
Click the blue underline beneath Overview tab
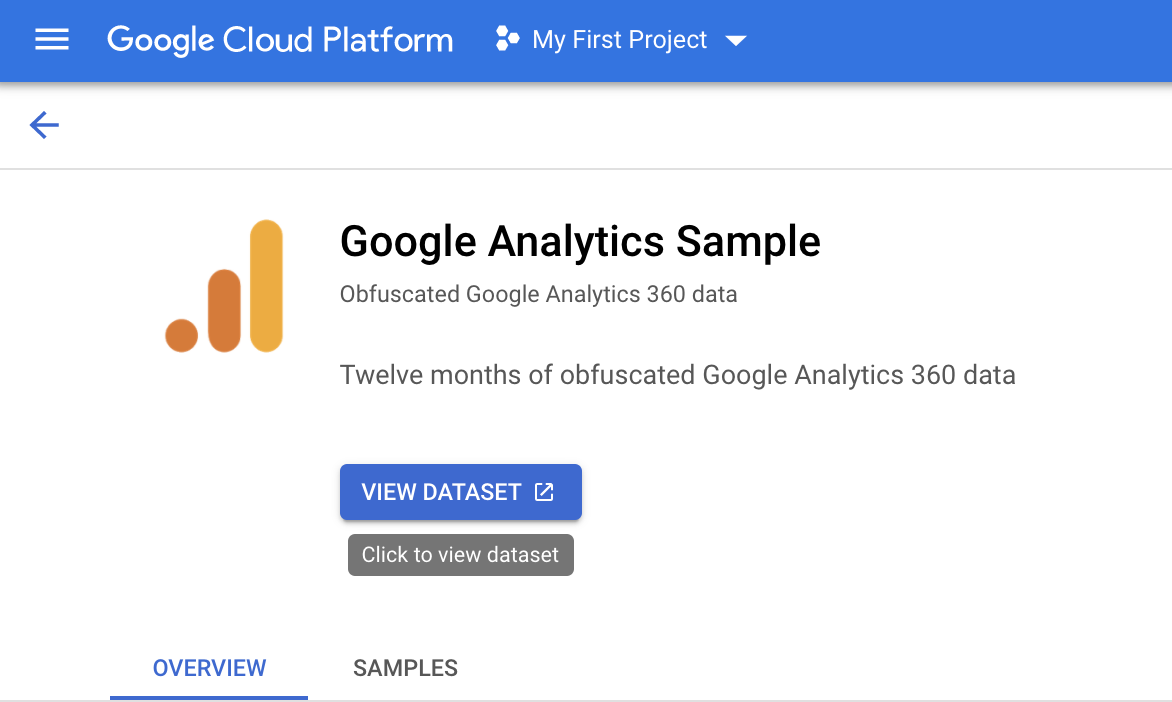pyautogui.click(x=209, y=697)
